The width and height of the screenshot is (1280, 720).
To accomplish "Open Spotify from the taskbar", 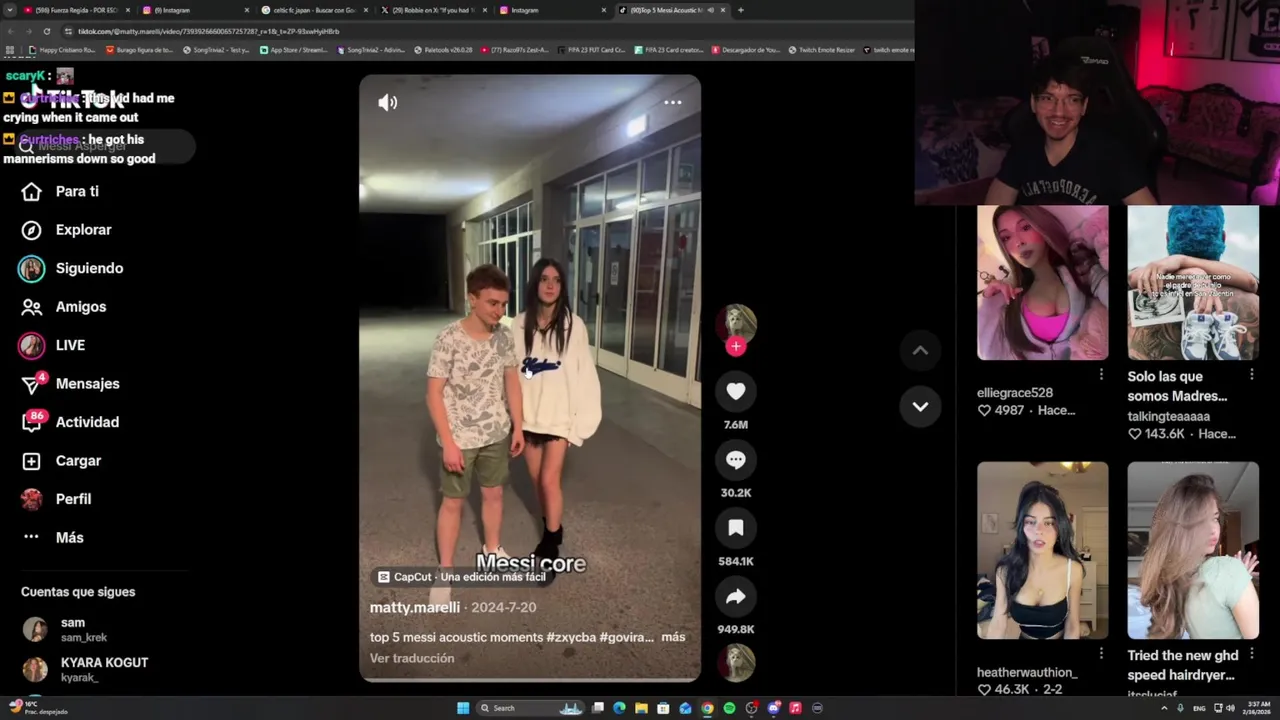I will click(x=729, y=708).
